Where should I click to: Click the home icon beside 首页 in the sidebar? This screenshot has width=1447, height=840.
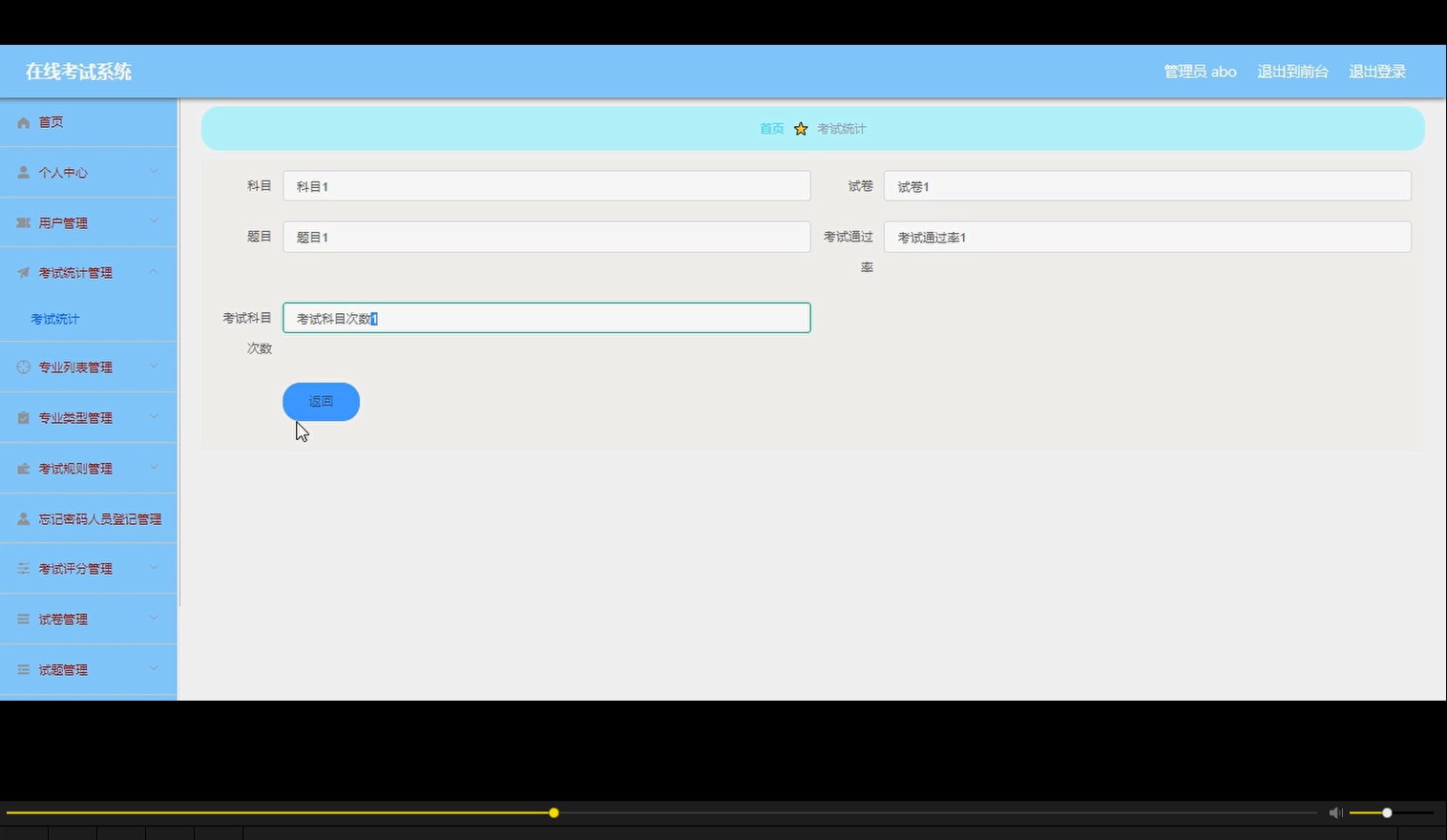click(24, 123)
